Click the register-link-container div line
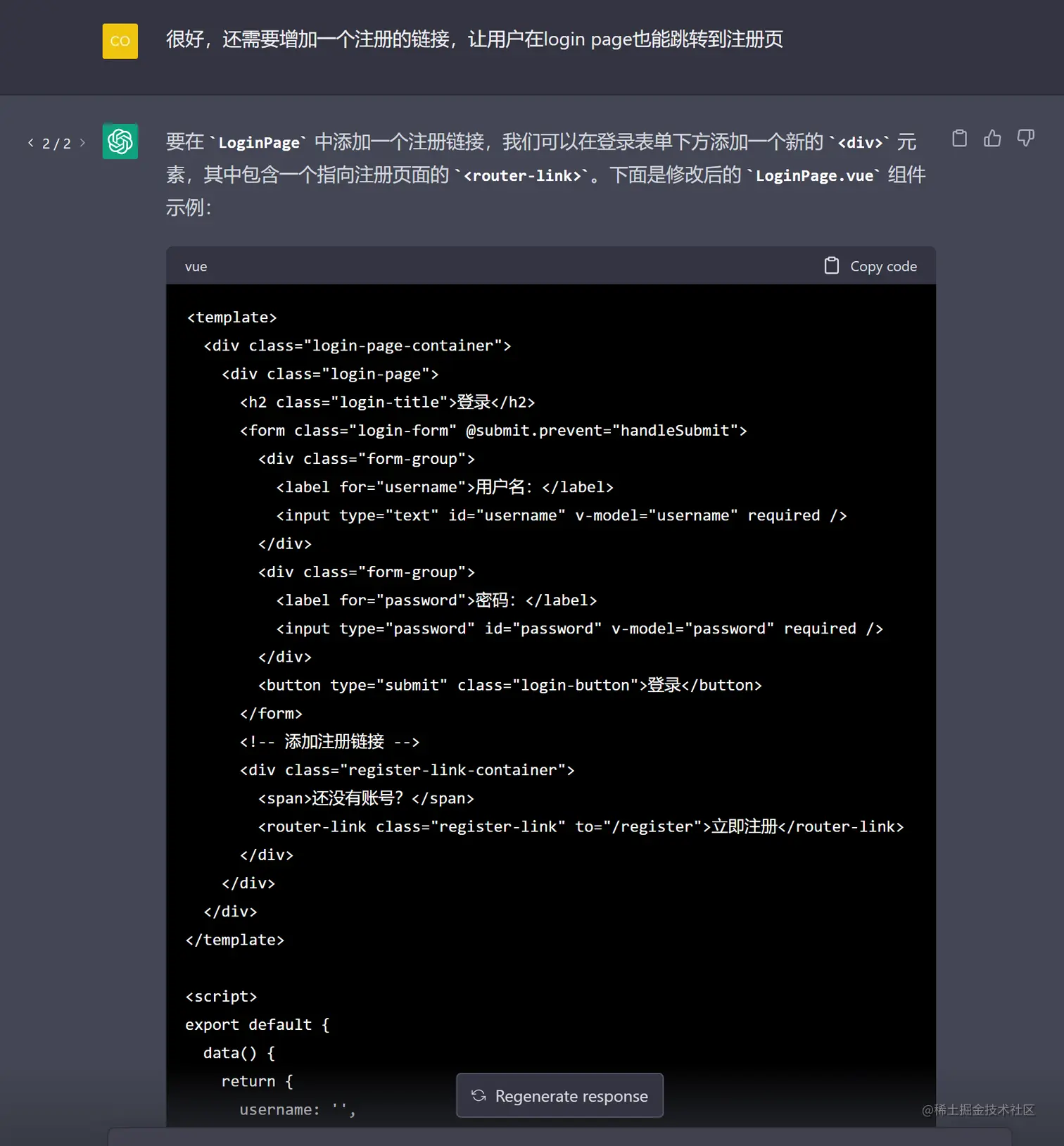 coord(407,770)
